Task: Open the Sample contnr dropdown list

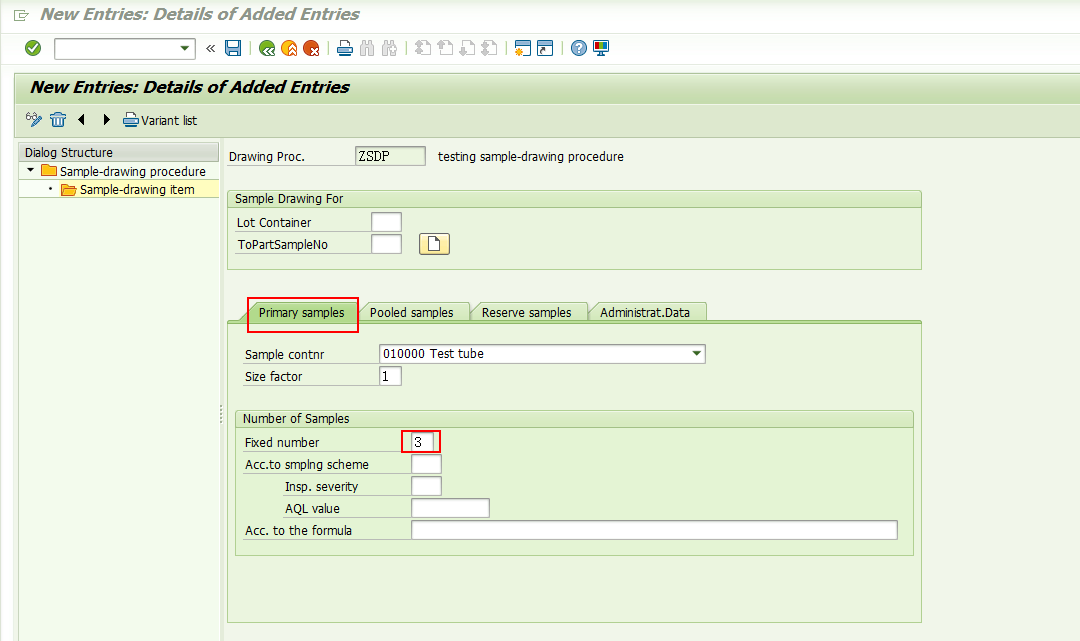Action: coord(697,354)
